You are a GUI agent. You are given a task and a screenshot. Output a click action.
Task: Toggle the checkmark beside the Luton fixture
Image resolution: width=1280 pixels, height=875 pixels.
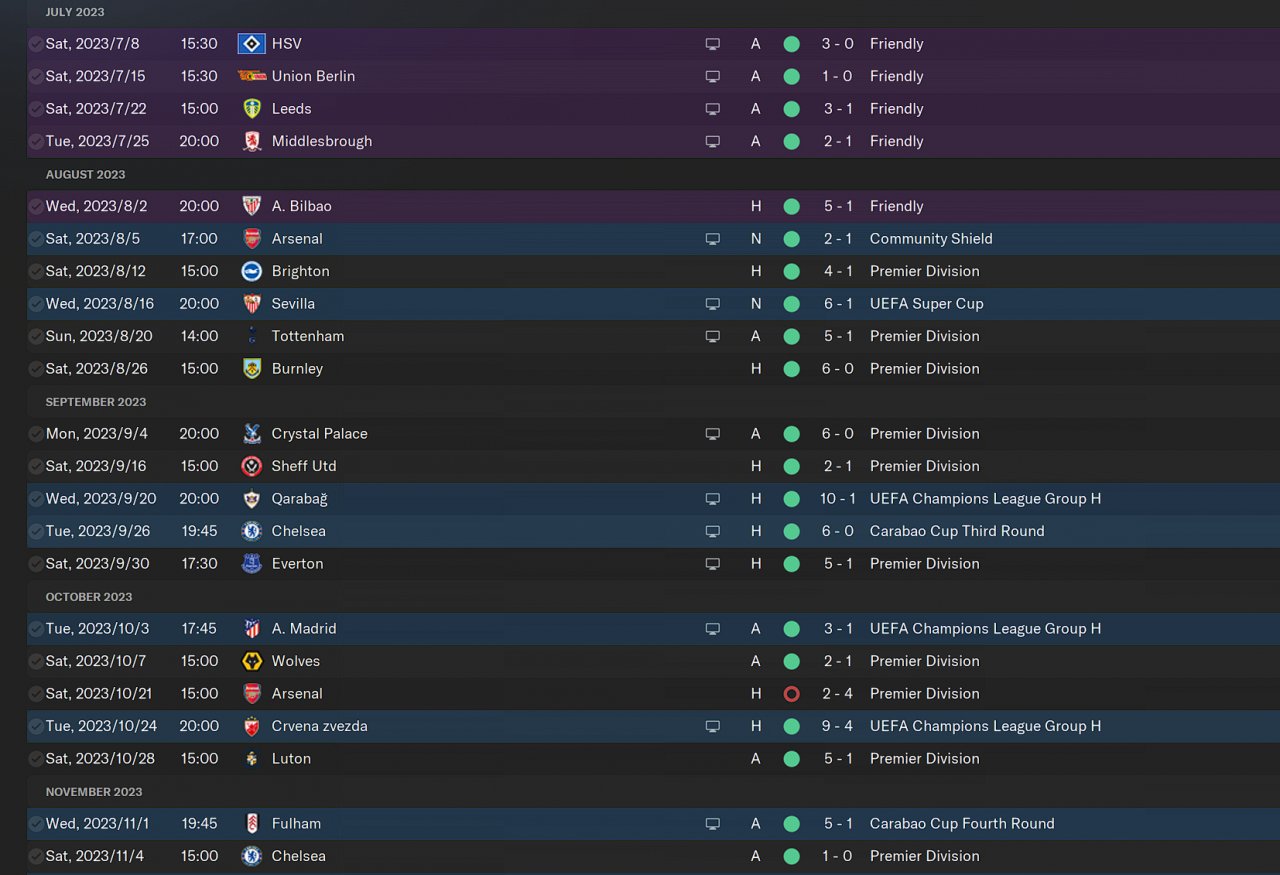36,759
